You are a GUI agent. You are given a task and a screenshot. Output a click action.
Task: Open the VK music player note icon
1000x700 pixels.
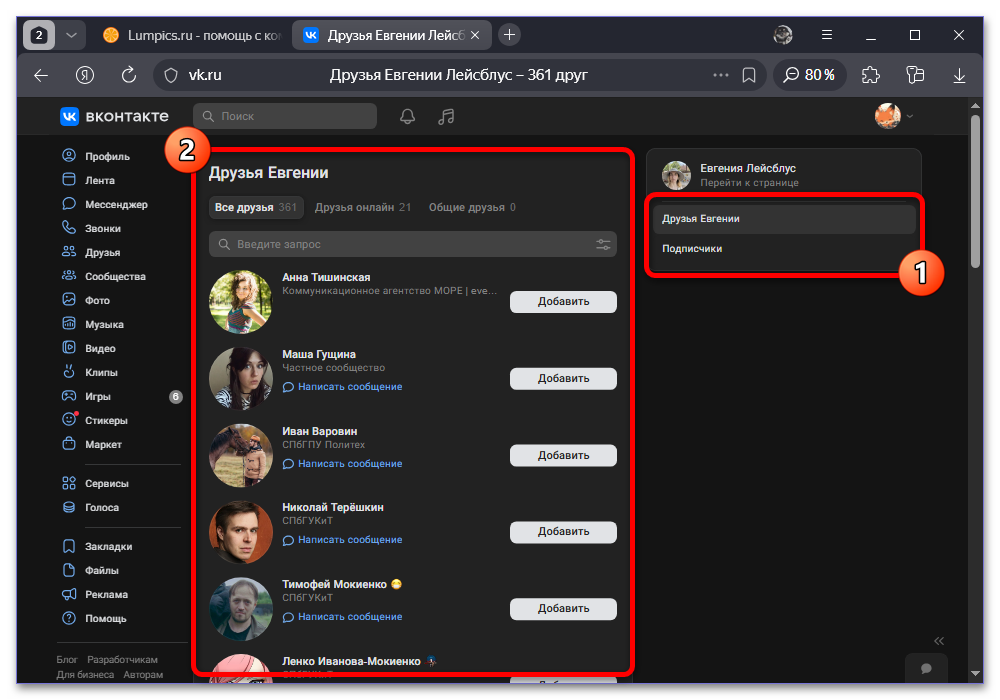click(x=446, y=117)
